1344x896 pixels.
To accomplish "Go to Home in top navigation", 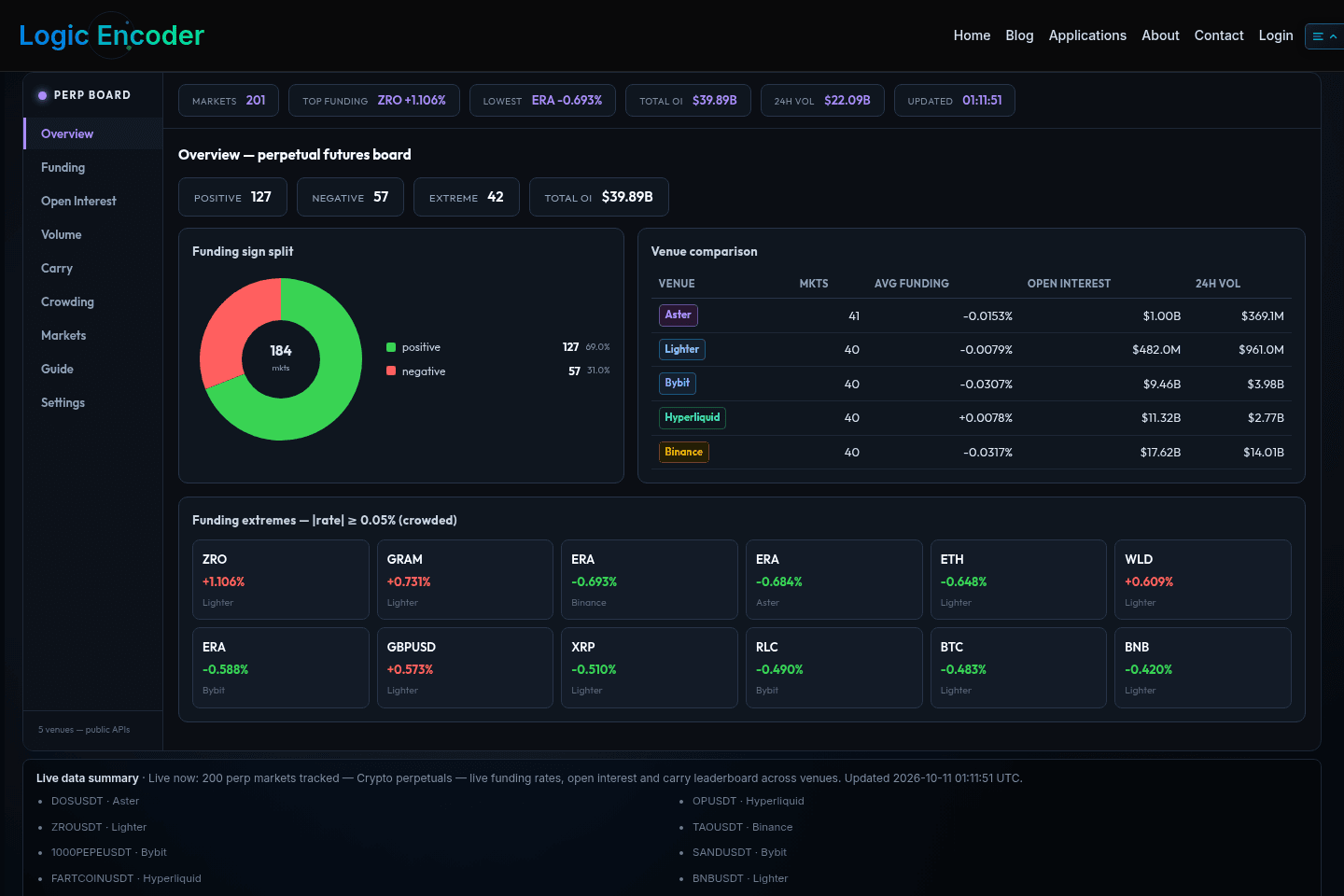I will 972,35.
